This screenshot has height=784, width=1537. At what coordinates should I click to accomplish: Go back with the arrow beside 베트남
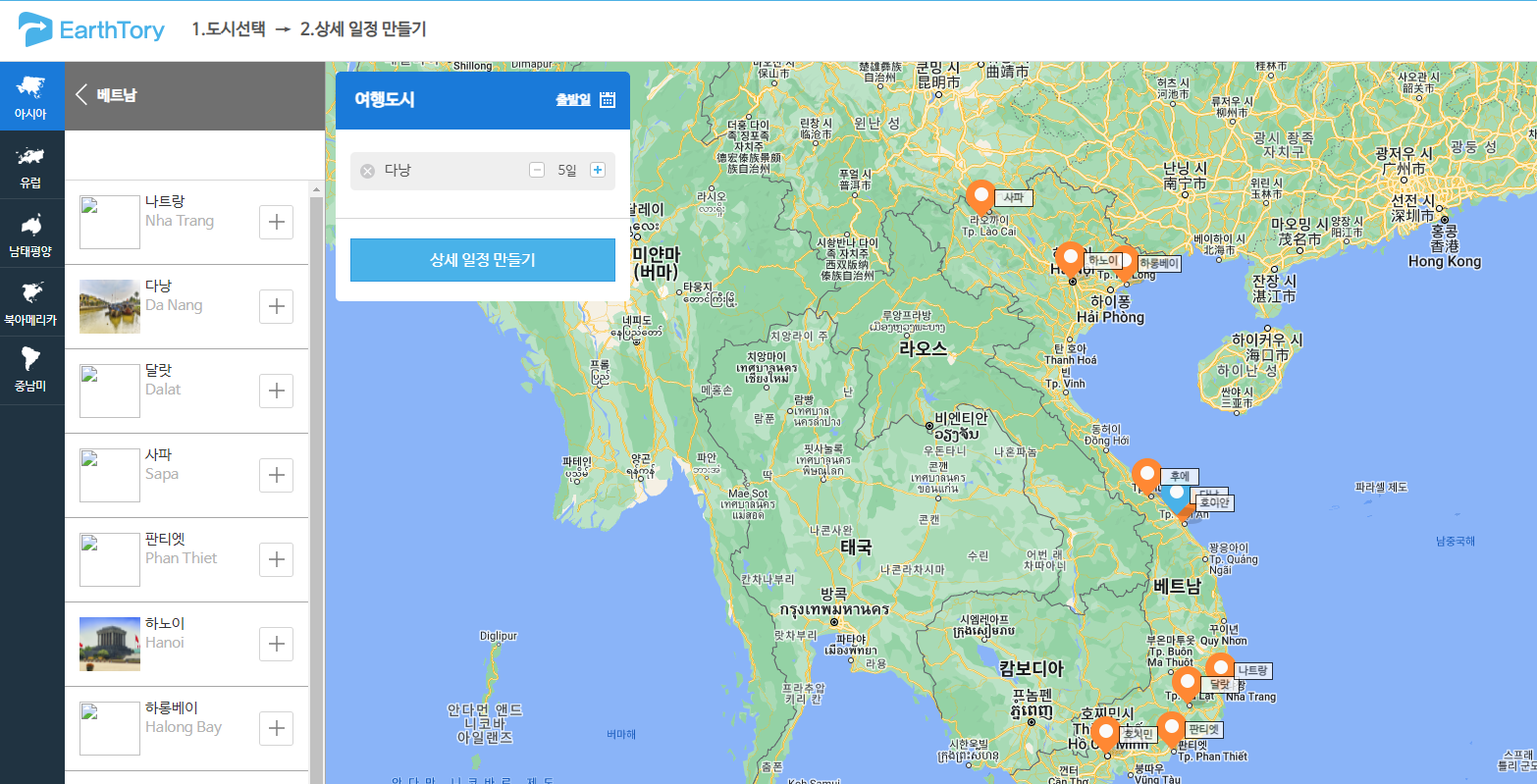click(82, 95)
